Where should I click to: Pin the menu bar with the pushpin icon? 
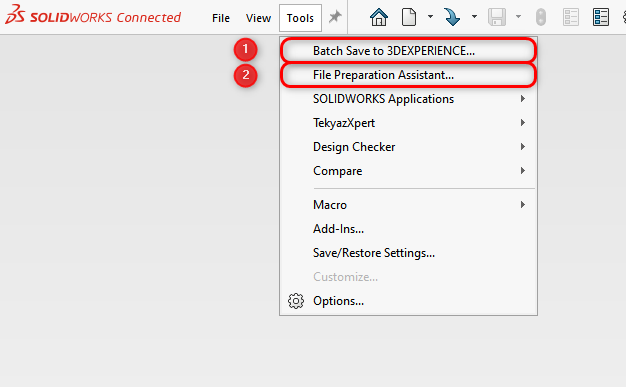(335, 17)
